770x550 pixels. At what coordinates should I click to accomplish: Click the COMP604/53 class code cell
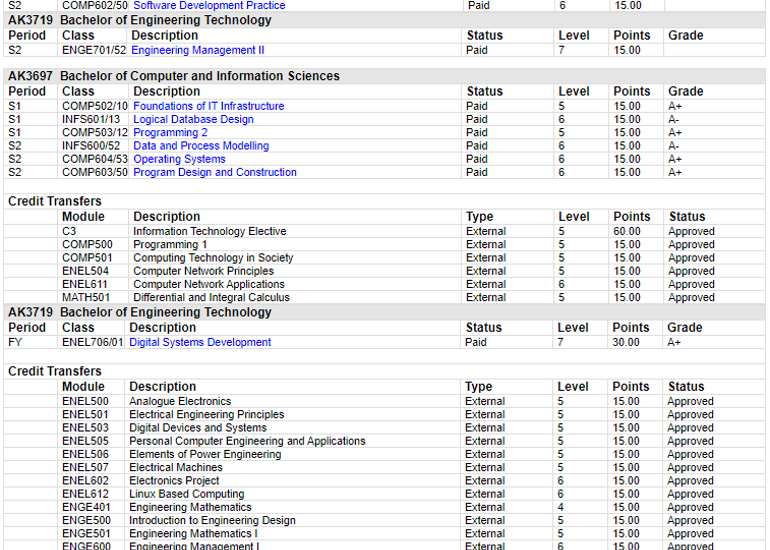[x=95, y=159]
